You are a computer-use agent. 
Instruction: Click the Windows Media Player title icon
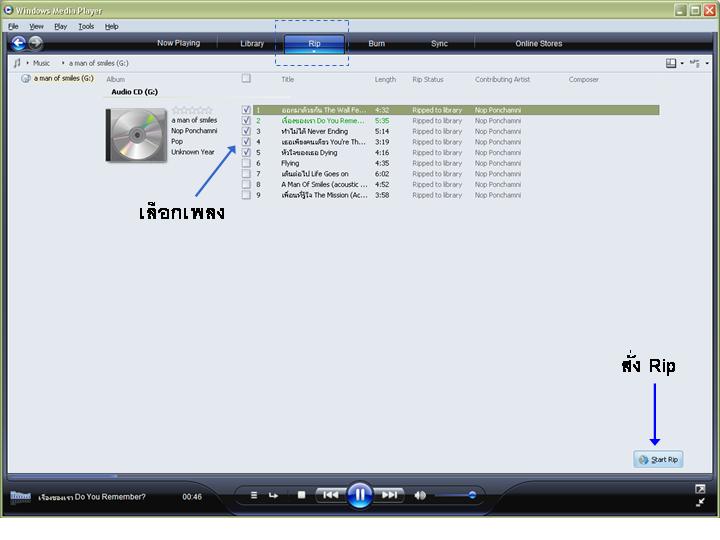tap(8, 10)
